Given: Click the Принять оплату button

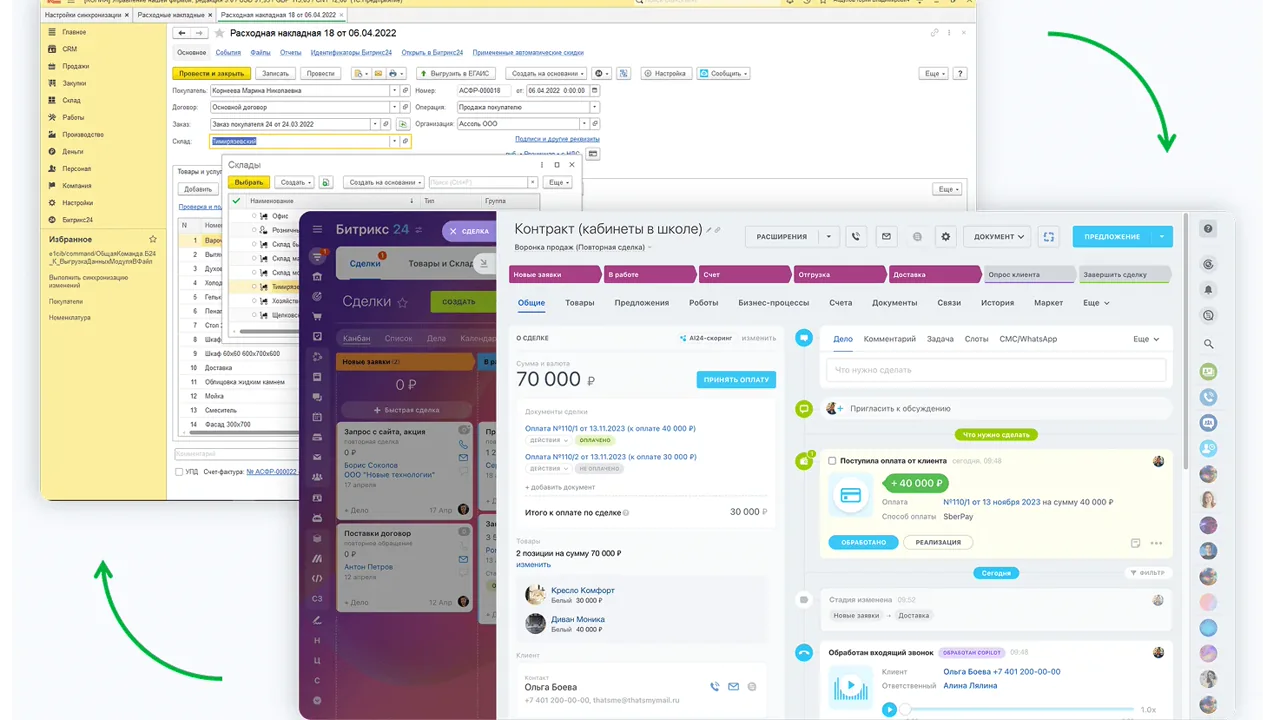Looking at the screenshot, I should pyautogui.click(x=736, y=380).
